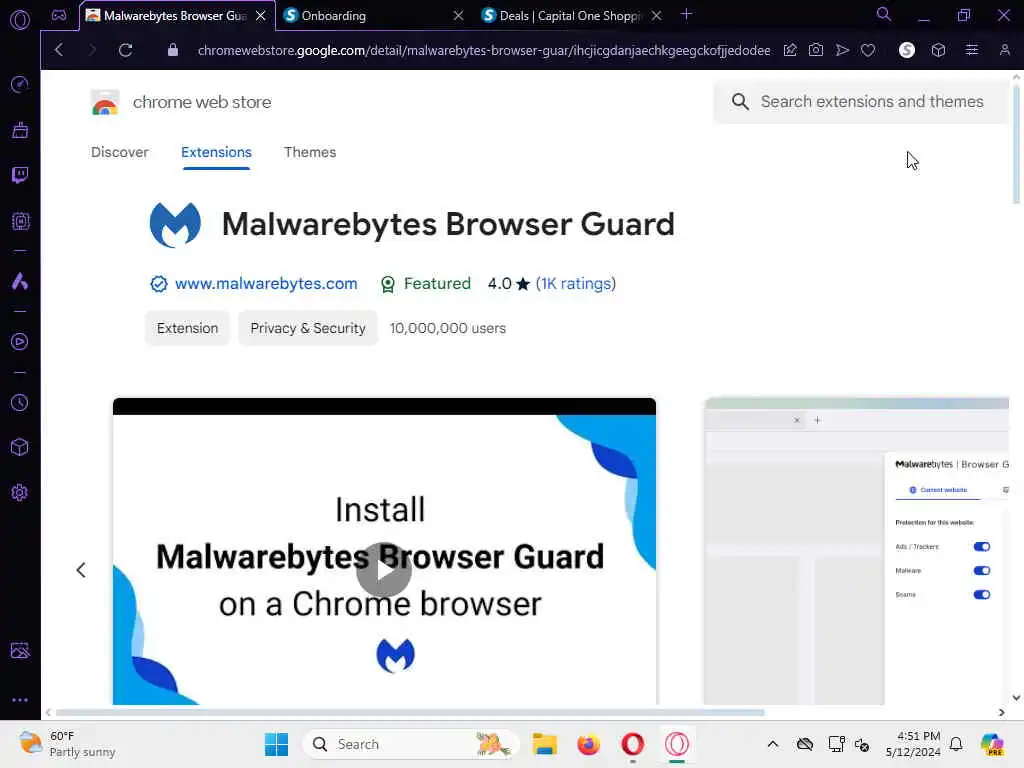This screenshot has height=768, width=1024.
Task: Toggle the Ads / Trackers switch in the screenshot preview
Action: [982, 547]
